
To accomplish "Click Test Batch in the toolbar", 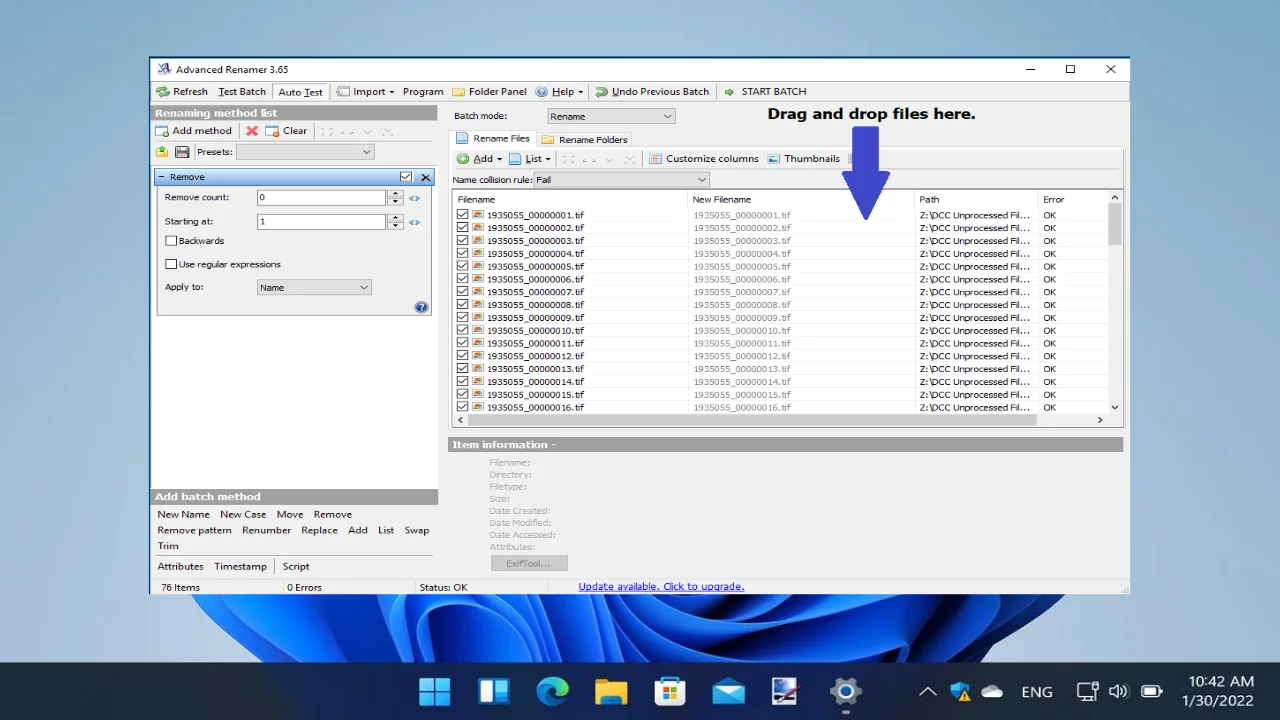I will tap(242, 91).
